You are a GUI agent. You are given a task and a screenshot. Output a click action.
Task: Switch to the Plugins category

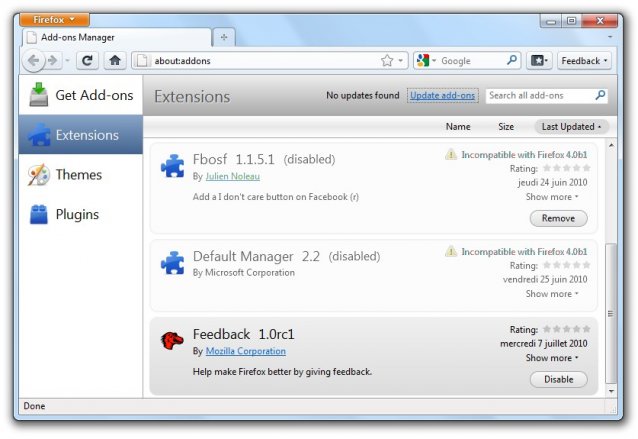[x=81, y=214]
